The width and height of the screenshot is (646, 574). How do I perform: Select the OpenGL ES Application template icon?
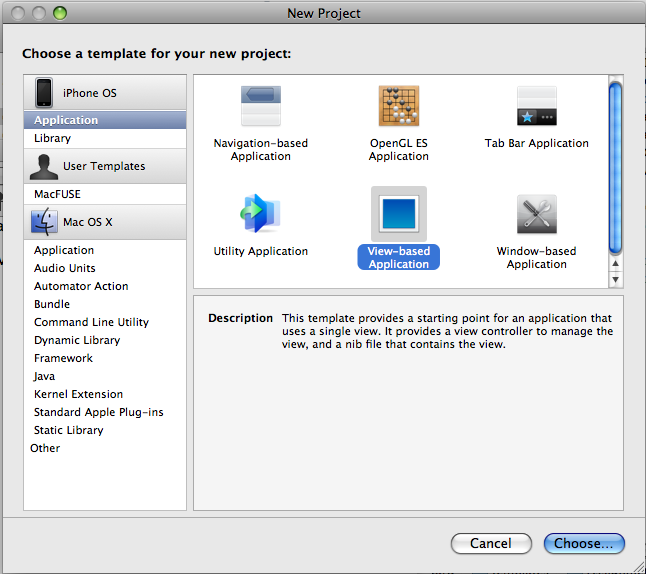pyautogui.click(x=399, y=106)
